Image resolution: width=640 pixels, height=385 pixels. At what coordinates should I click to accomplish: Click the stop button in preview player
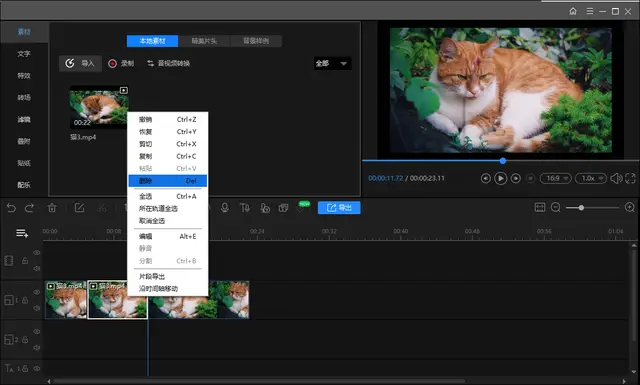(x=530, y=178)
